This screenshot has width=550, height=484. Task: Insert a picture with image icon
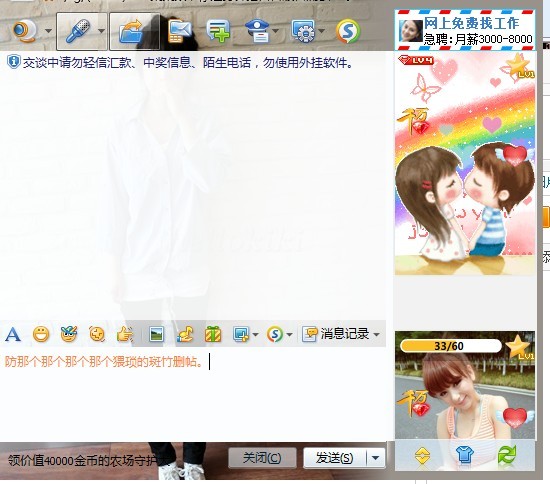(156, 334)
